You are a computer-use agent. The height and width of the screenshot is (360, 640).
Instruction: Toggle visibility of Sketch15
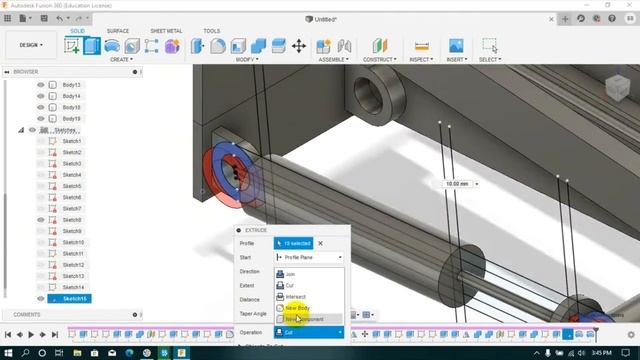[x=41, y=299]
